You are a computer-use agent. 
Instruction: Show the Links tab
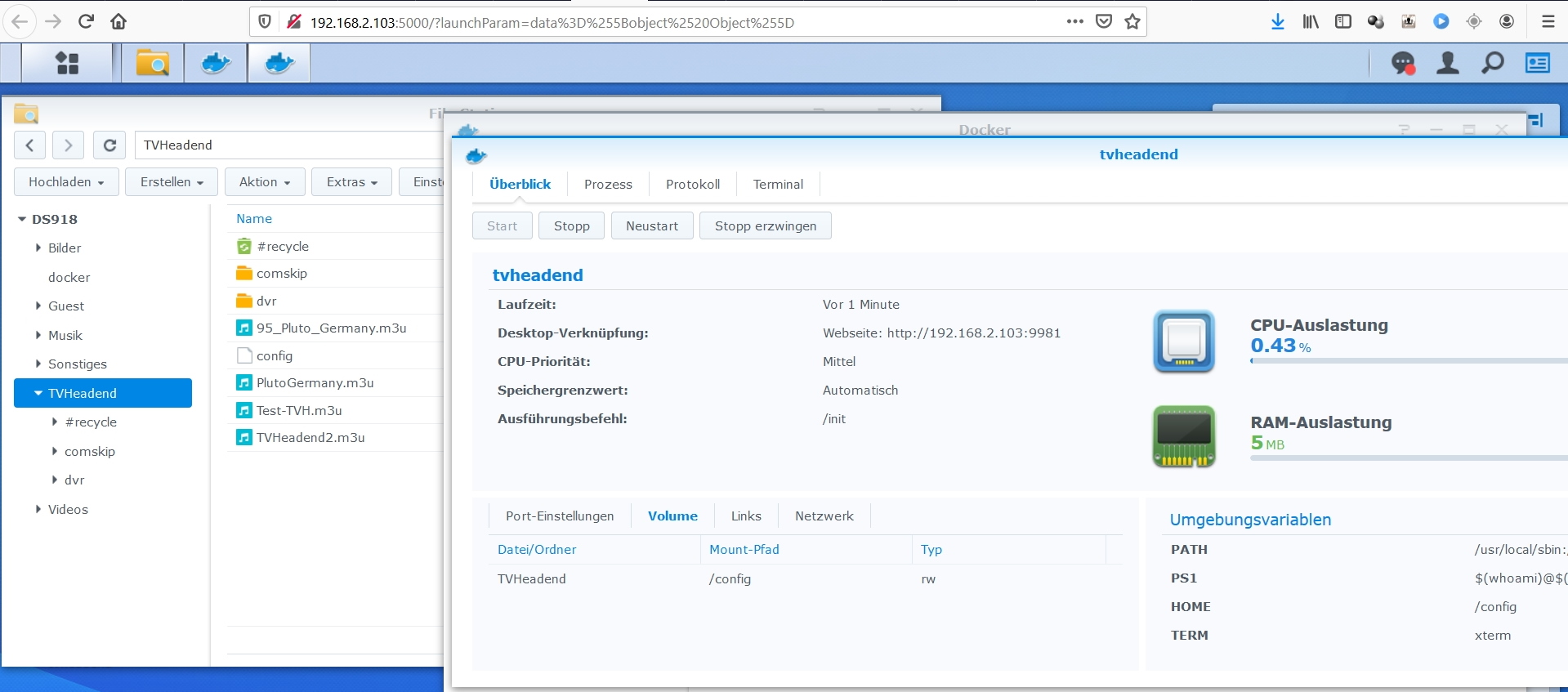click(746, 516)
